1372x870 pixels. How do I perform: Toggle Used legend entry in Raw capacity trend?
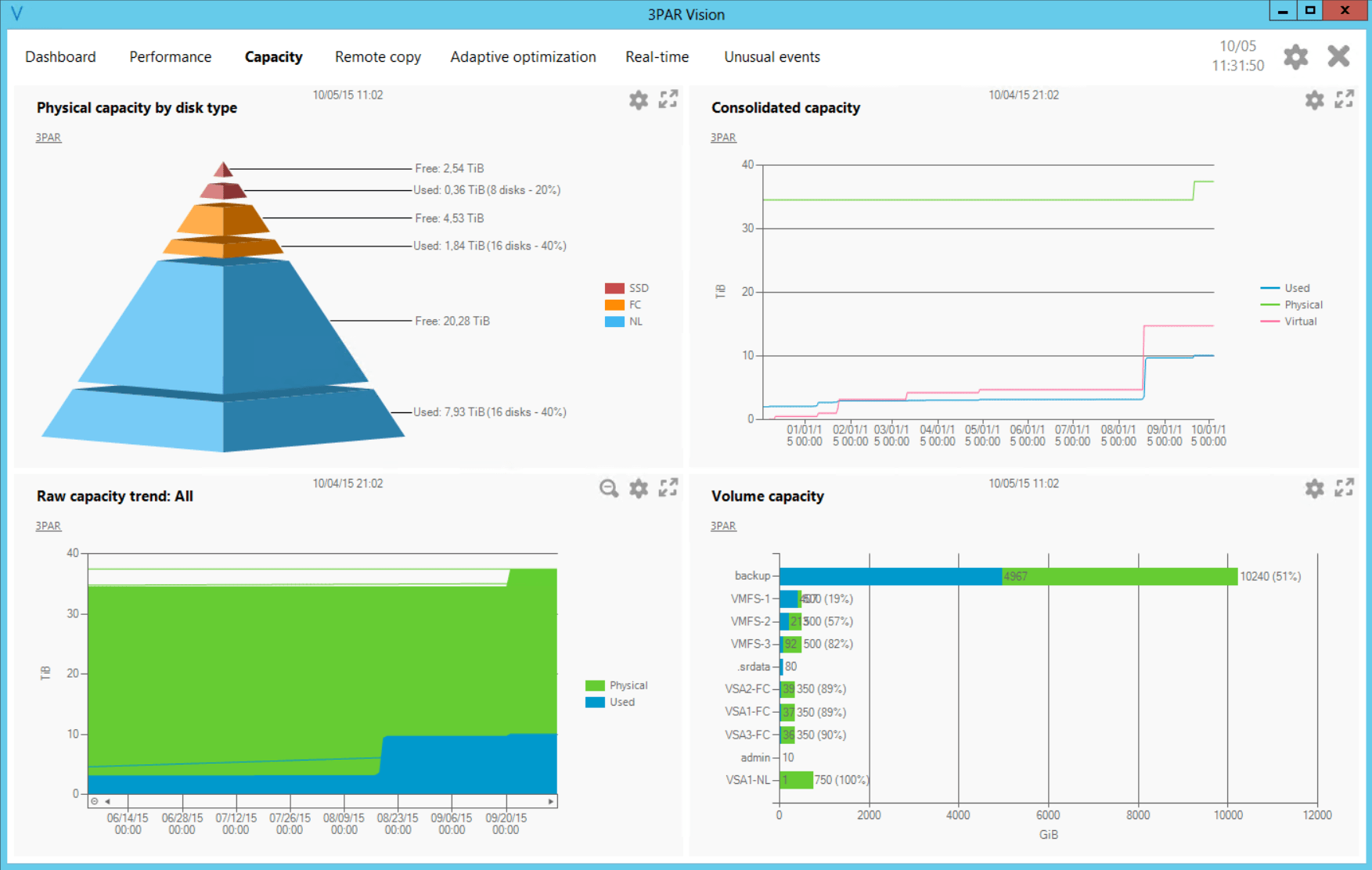(610, 703)
